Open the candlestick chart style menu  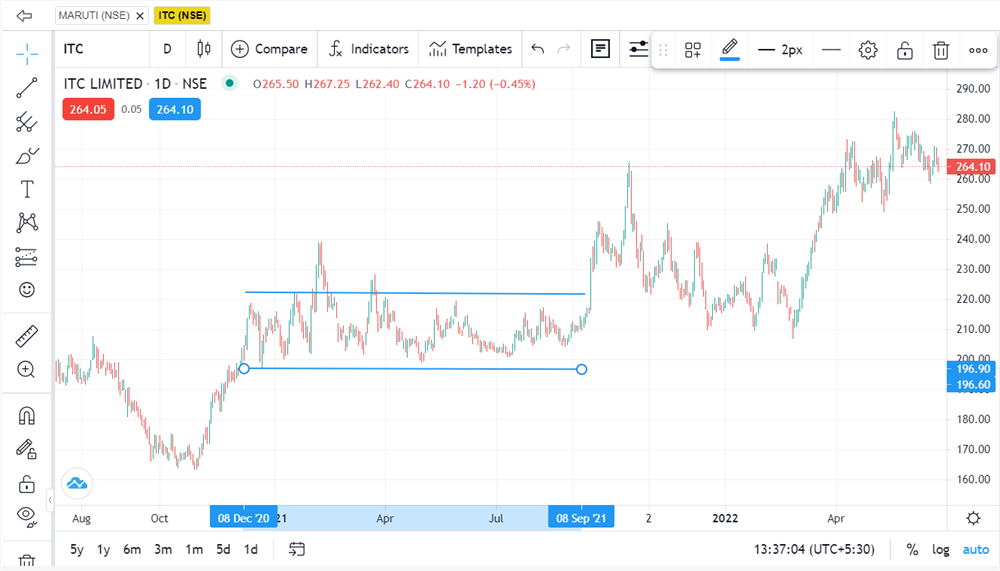coord(203,49)
